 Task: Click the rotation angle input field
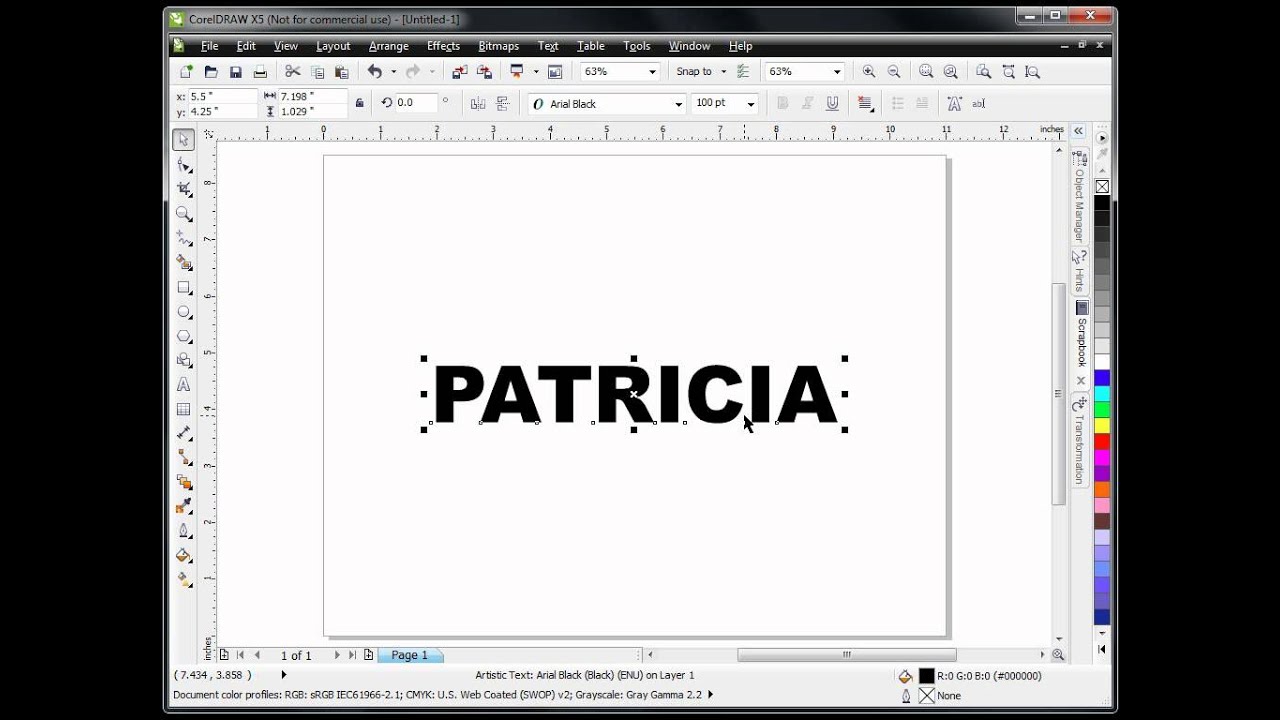(x=416, y=103)
